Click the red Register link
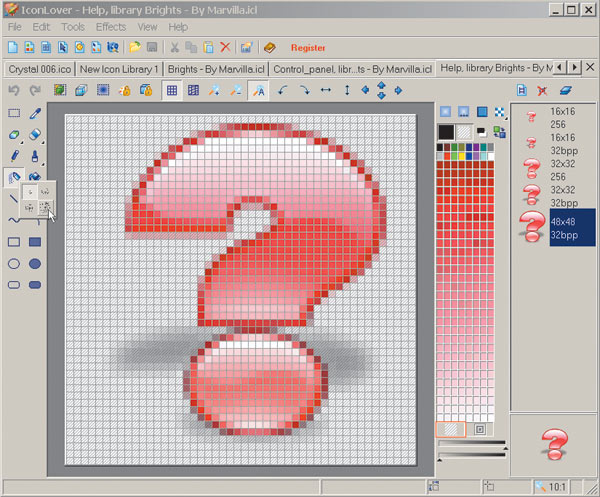This screenshot has width=600, height=497. coord(308,47)
